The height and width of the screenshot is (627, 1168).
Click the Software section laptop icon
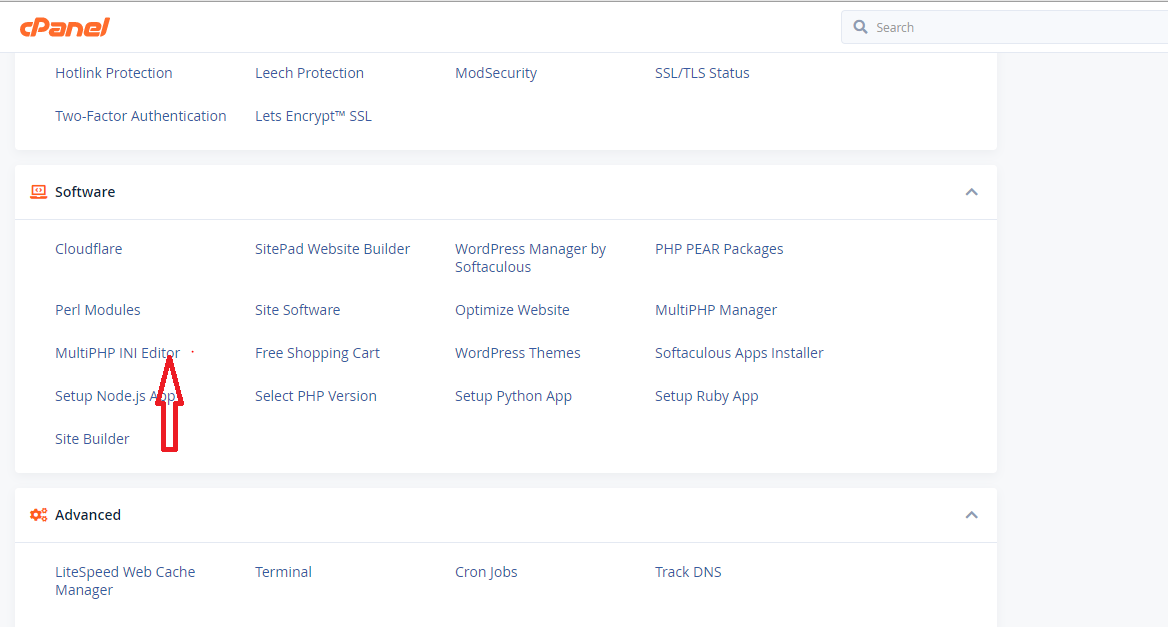pyautogui.click(x=39, y=192)
